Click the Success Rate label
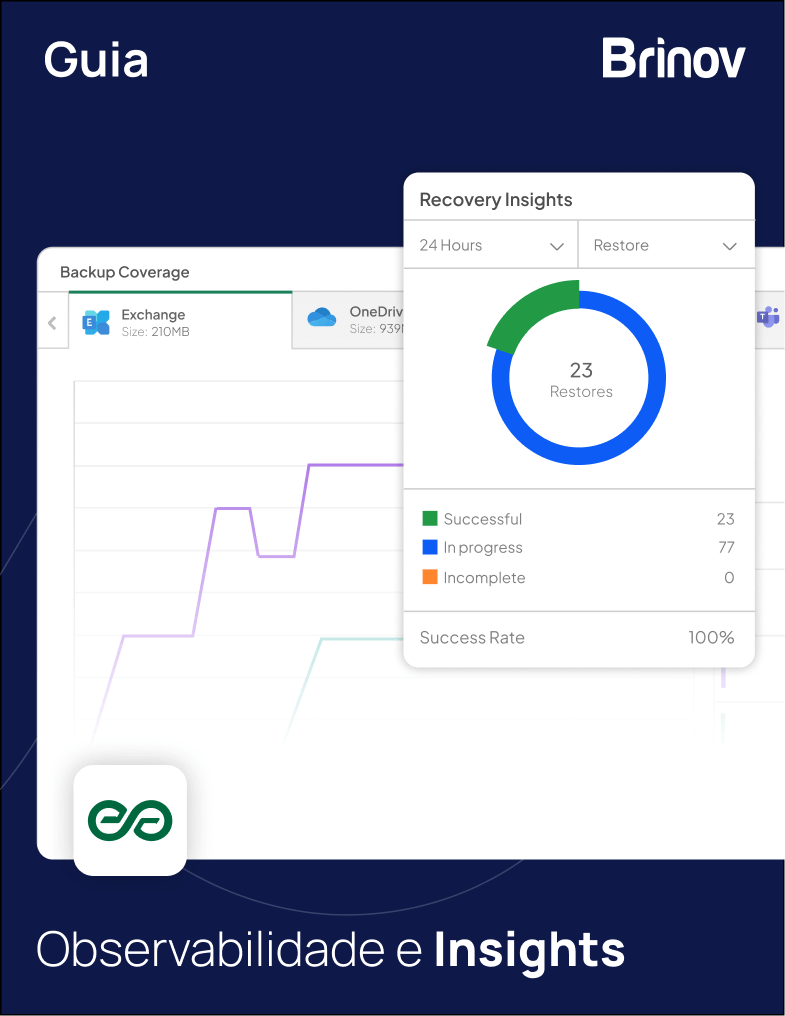 click(472, 638)
